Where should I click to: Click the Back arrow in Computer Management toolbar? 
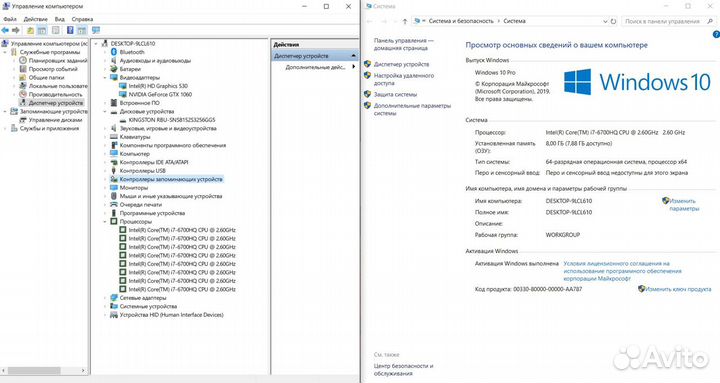coord(5,30)
